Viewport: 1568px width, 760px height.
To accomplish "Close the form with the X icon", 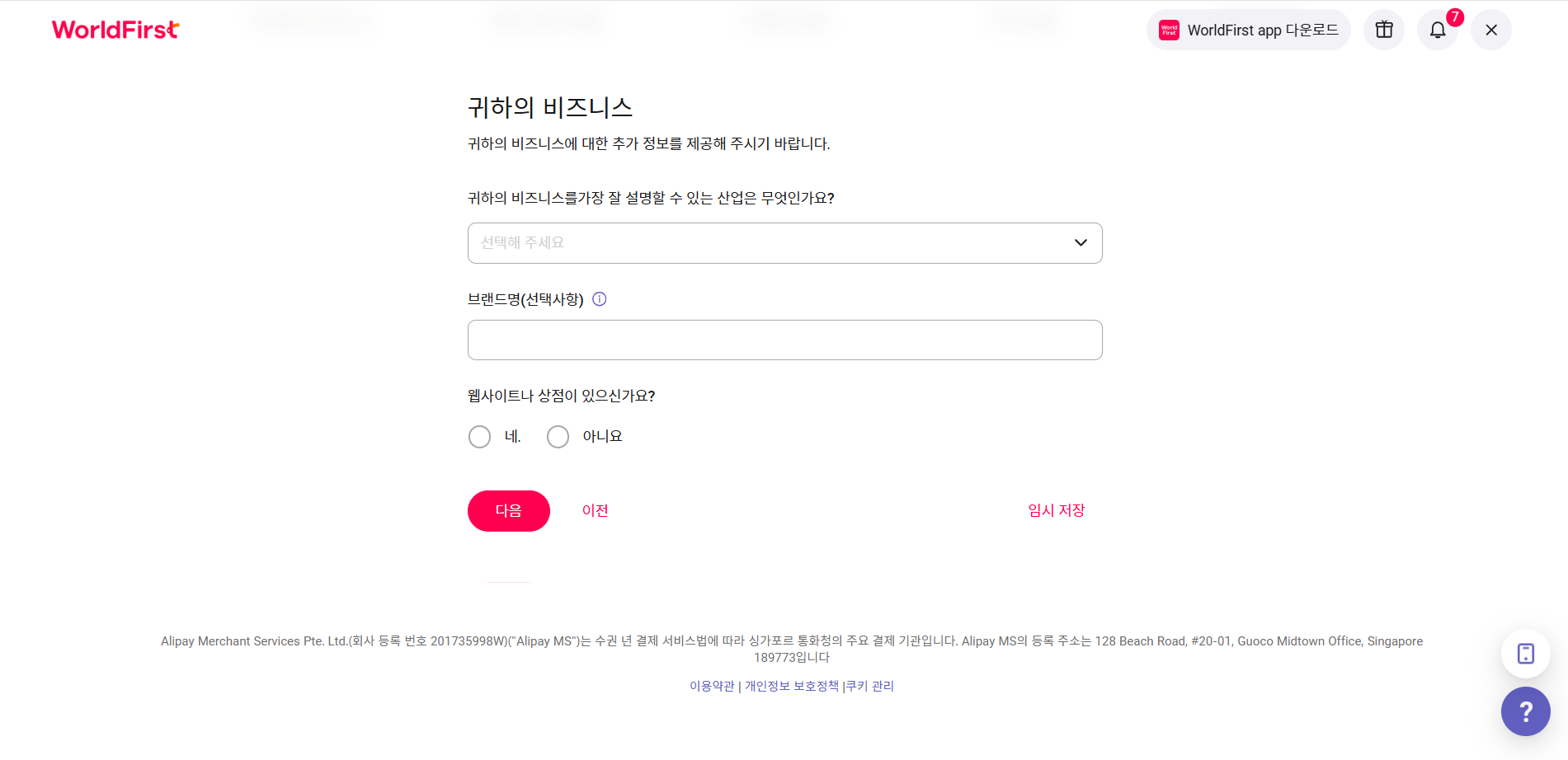I will click(1491, 30).
